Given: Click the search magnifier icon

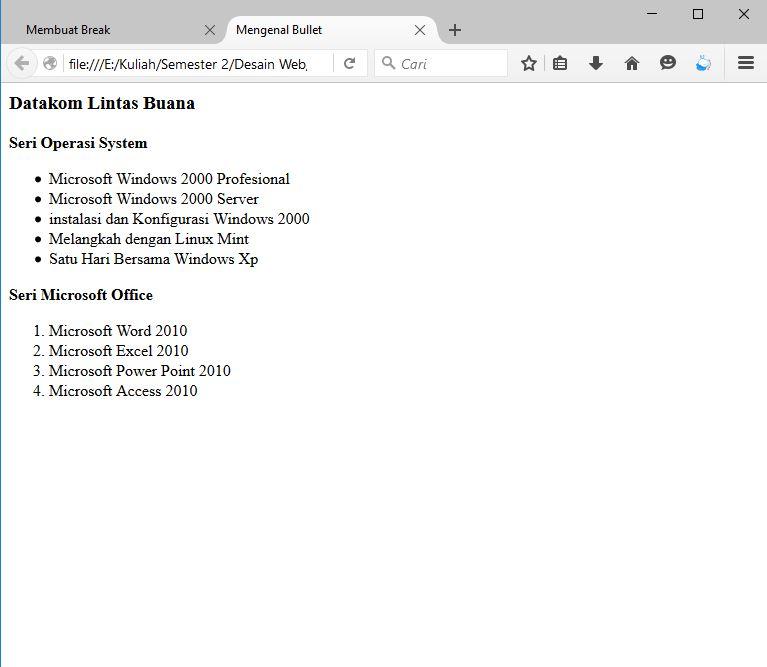Looking at the screenshot, I should tap(388, 63).
